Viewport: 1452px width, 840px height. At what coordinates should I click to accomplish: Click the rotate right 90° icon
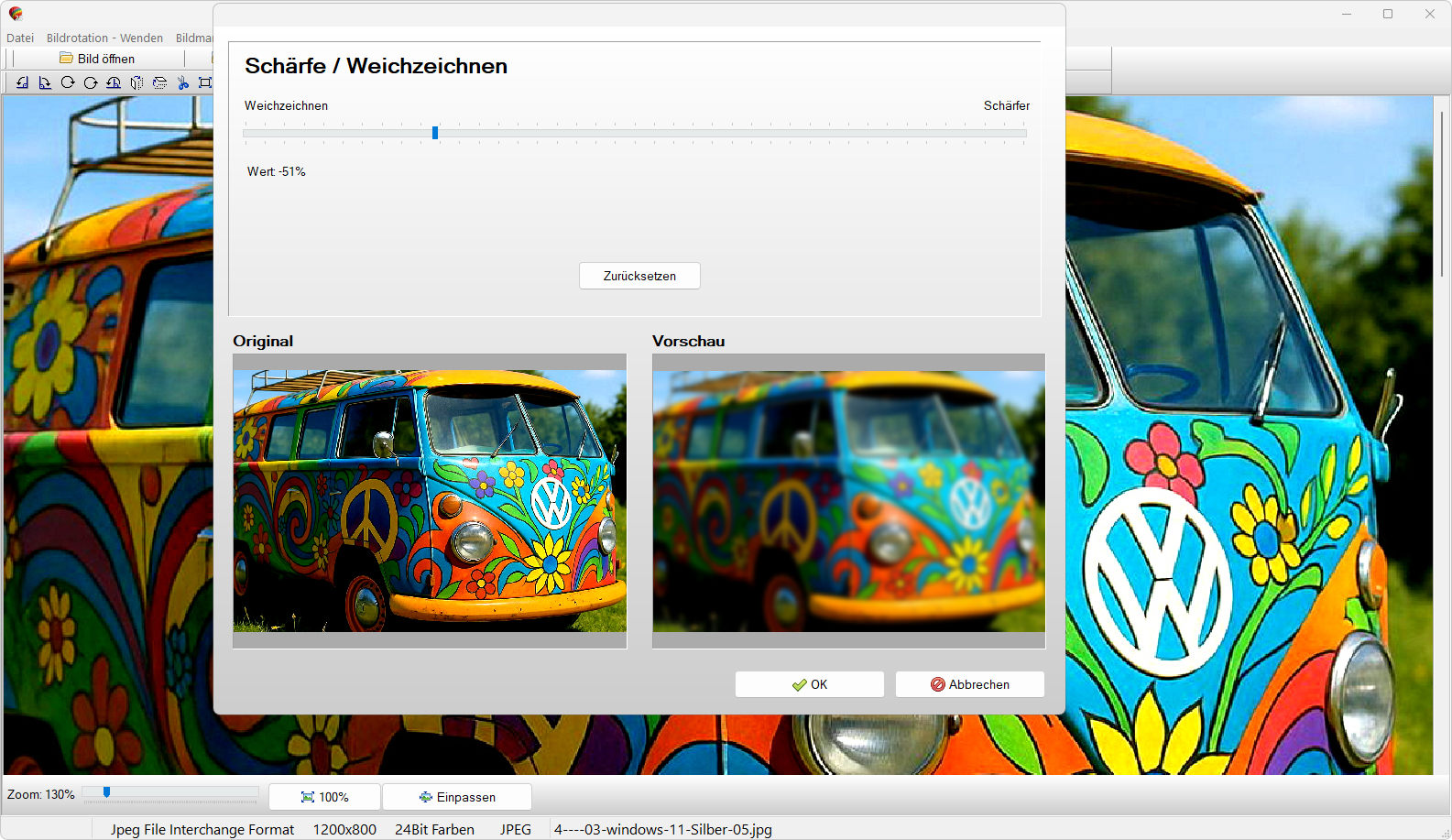point(45,82)
